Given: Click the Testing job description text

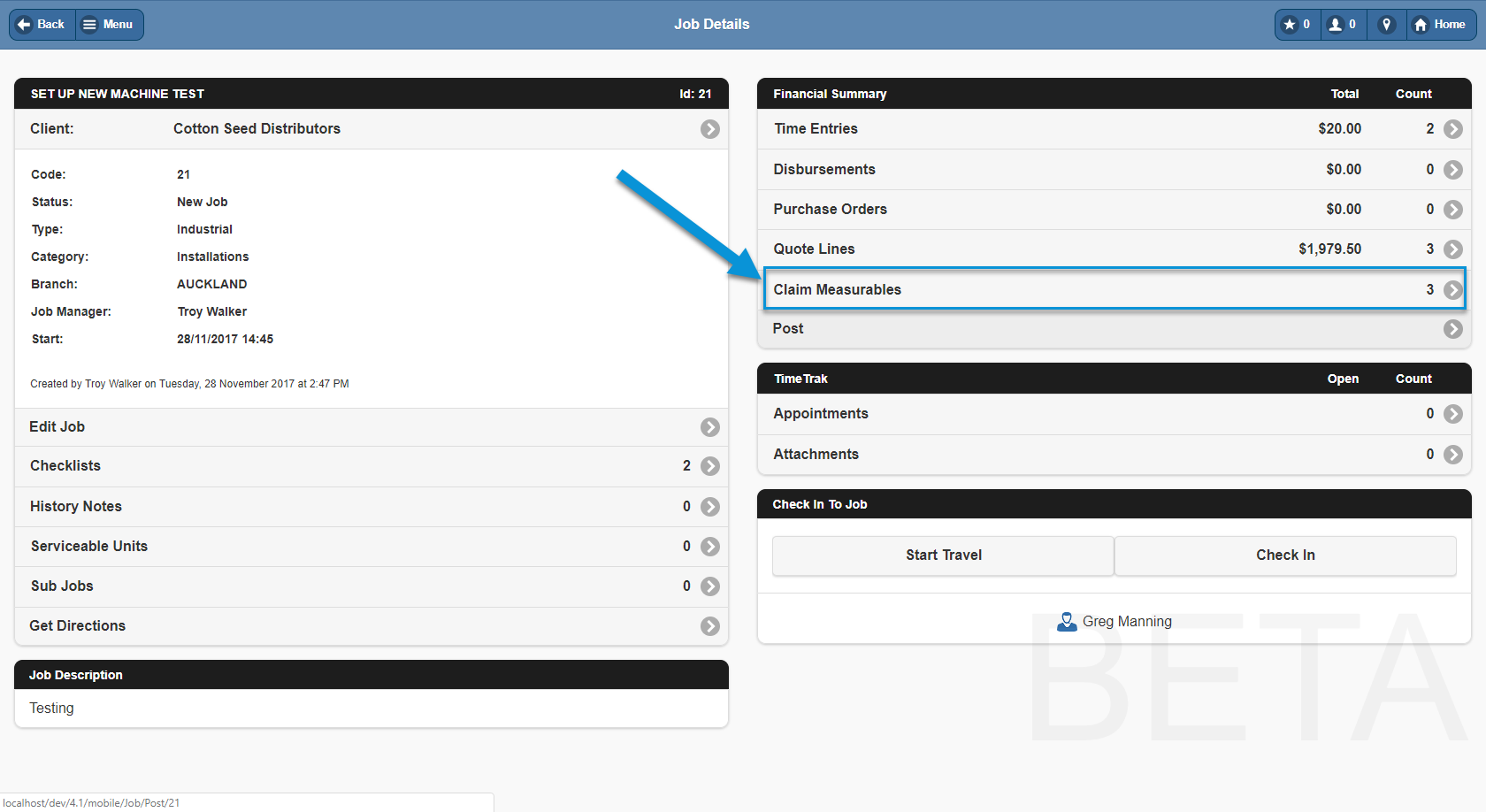Looking at the screenshot, I should coord(52,709).
